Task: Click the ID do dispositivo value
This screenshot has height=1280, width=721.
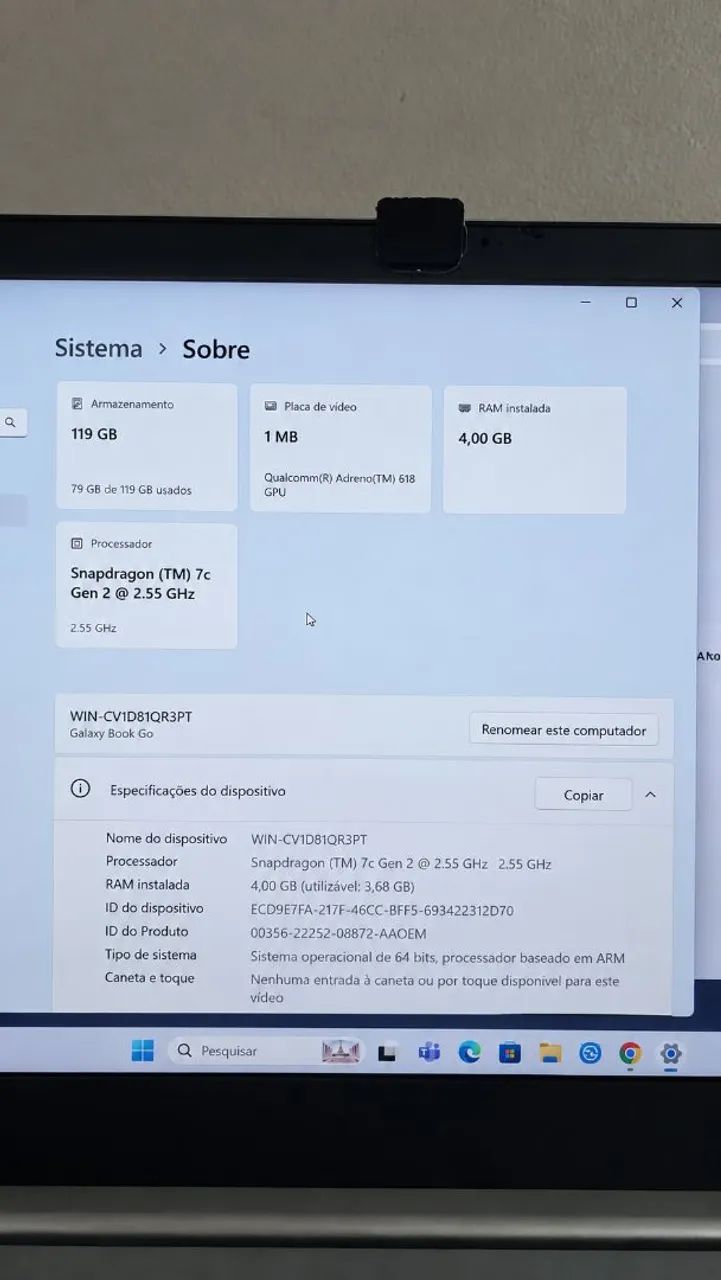Action: pos(382,911)
